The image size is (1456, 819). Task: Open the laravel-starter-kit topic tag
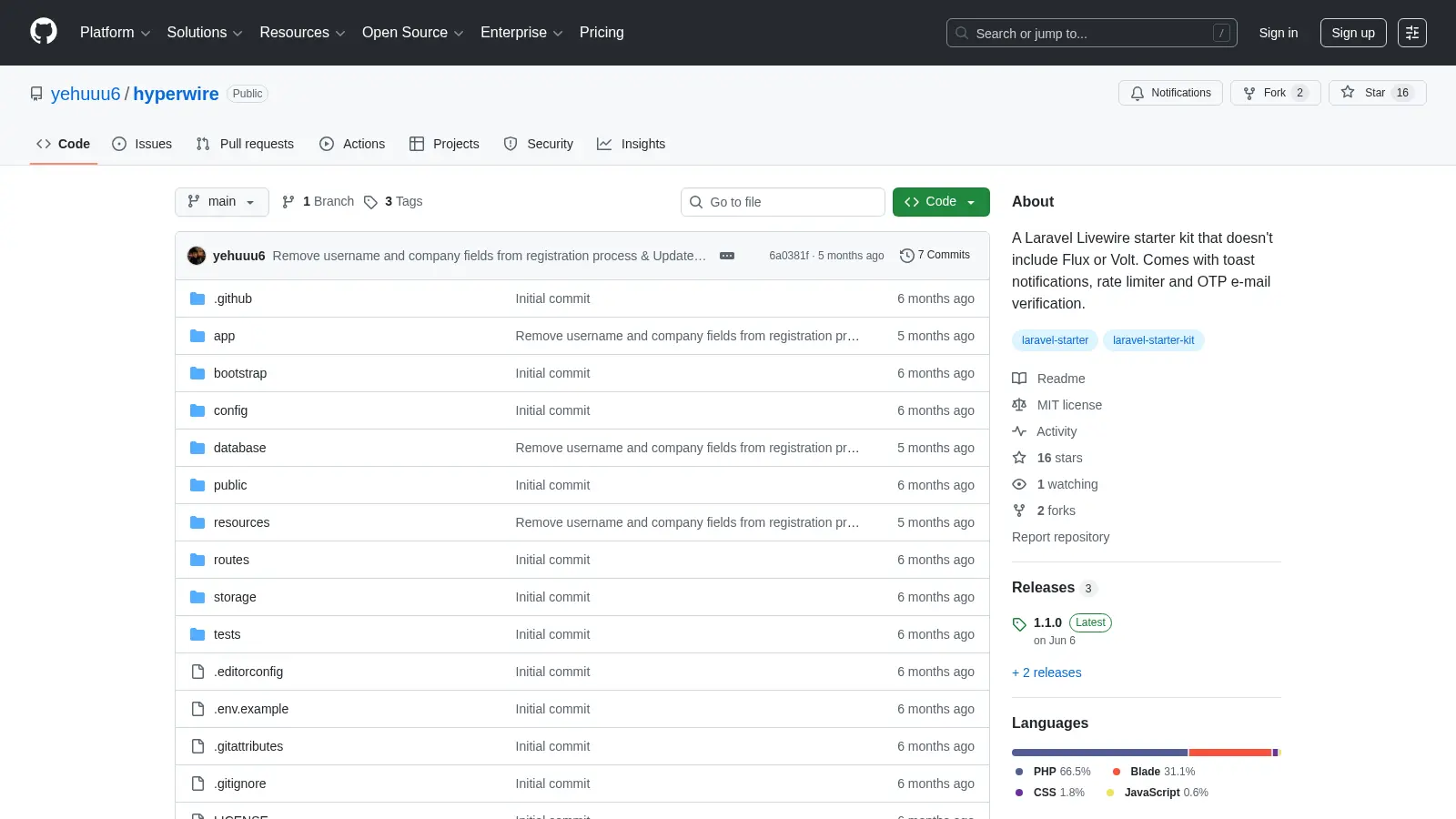pos(1154,340)
